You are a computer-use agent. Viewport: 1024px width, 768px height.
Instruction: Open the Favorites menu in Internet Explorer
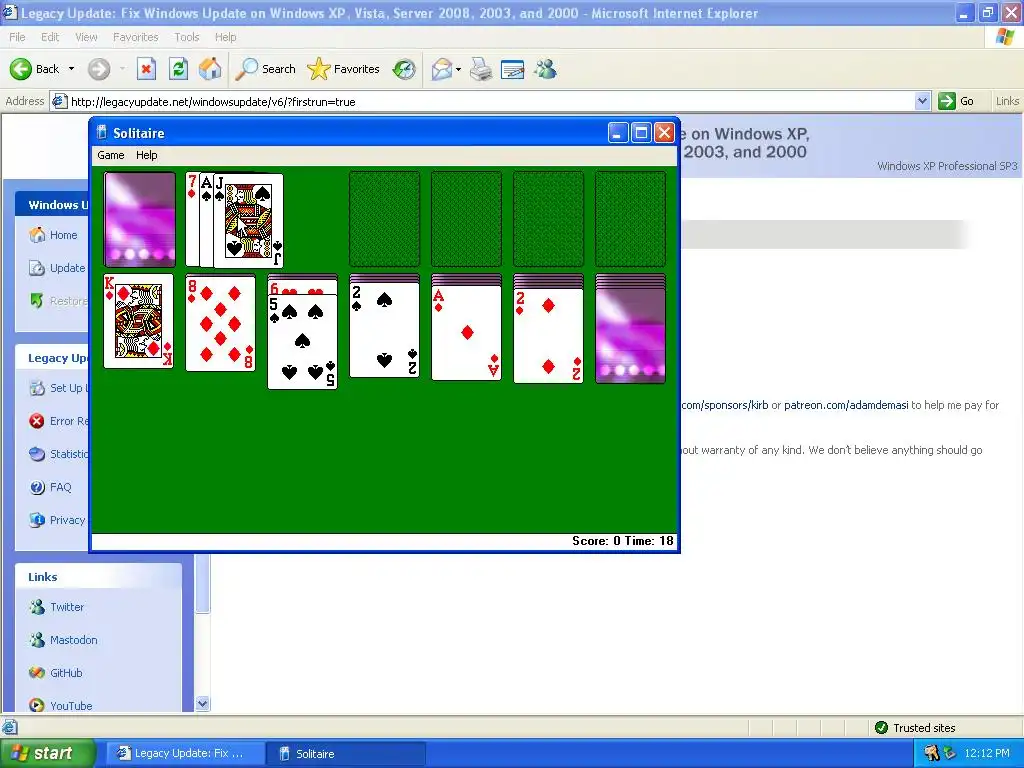(135, 37)
